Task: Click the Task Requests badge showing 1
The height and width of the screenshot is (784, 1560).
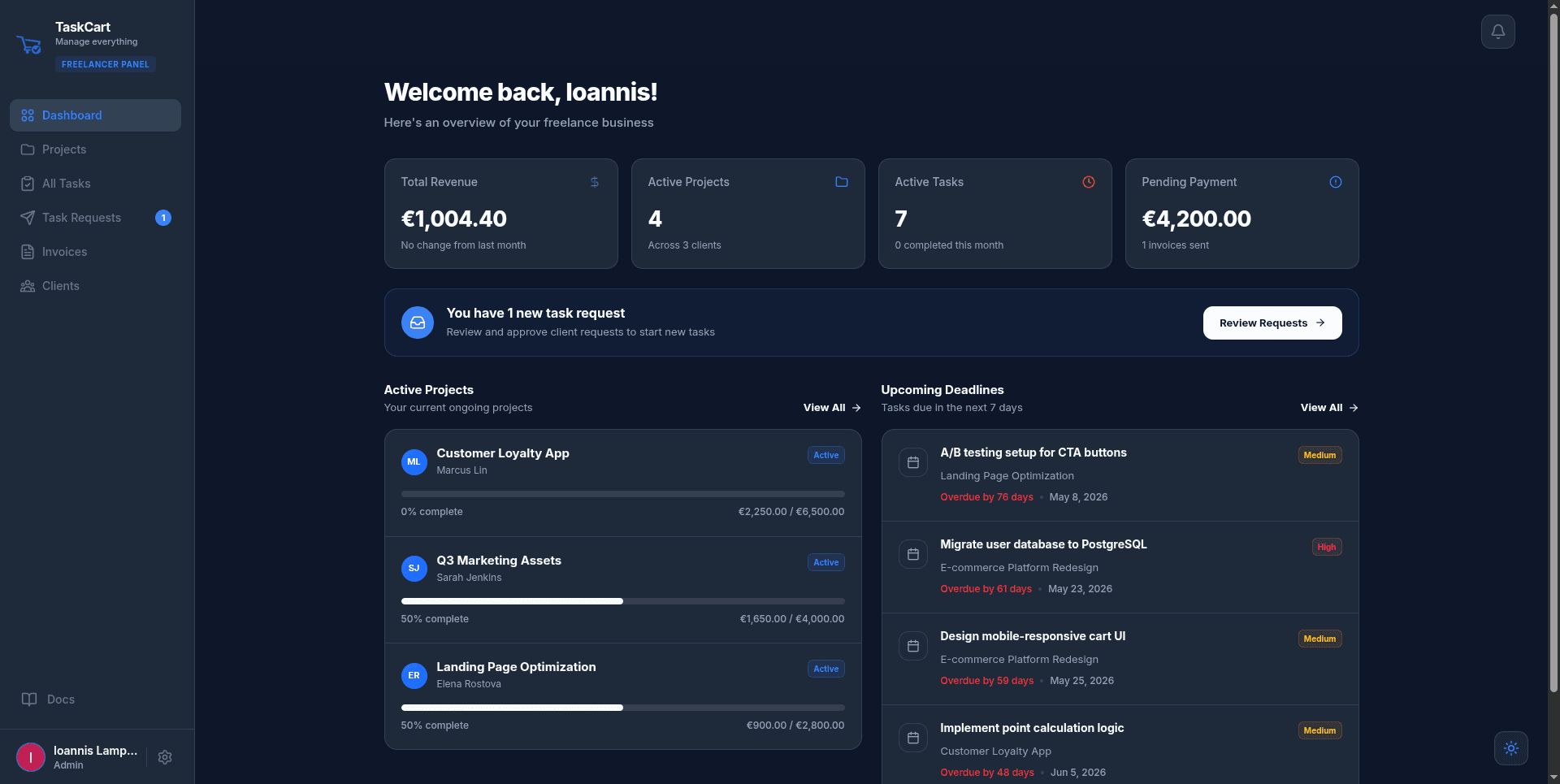Action: [x=163, y=218]
